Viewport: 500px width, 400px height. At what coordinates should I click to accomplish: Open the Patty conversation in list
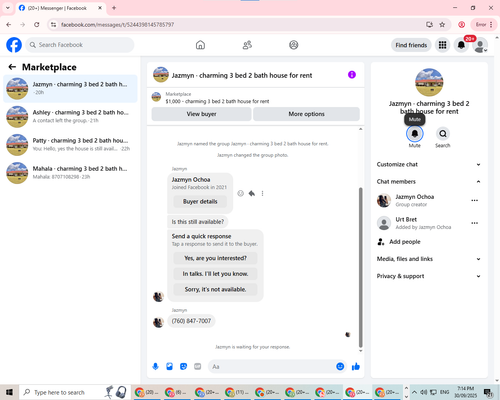[70, 145]
